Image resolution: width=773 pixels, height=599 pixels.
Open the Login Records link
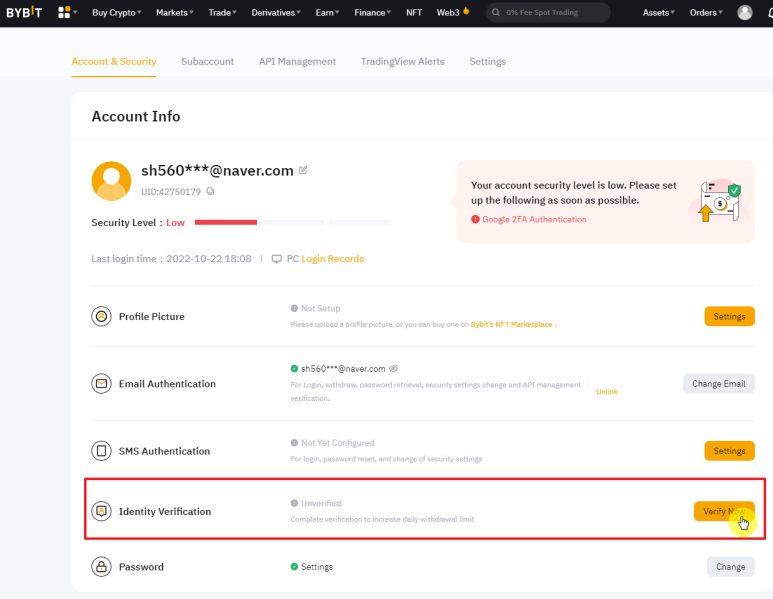[332, 259]
